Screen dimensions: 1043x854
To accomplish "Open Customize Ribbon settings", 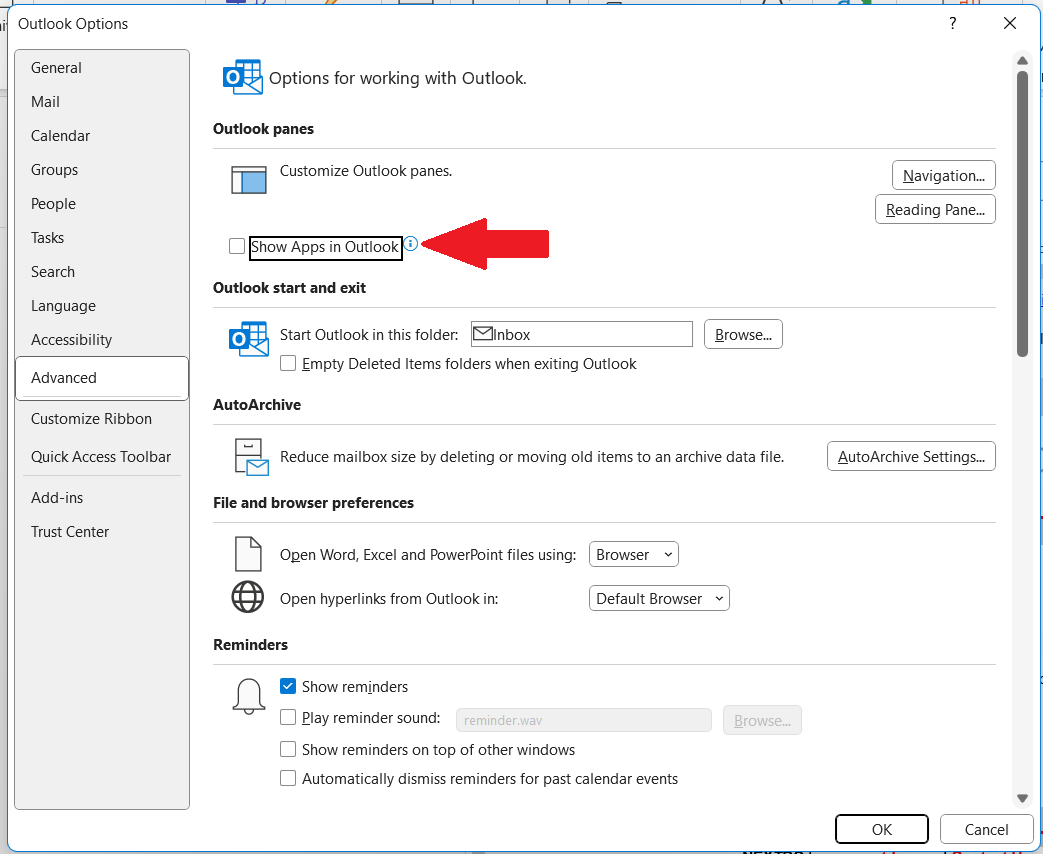I will [x=102, y=418].
